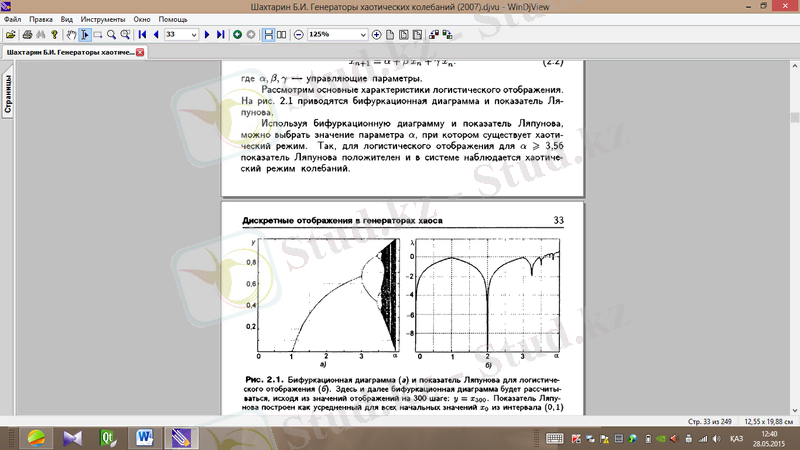This screenshot has width=800, height=450.
Task: Open the Инструменты menu
Action: coord(102,19)
